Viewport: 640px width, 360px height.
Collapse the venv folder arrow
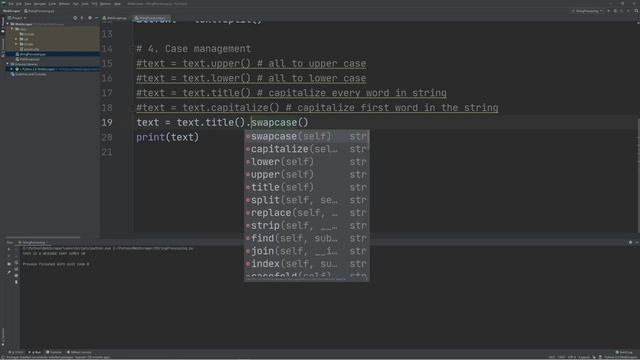pyautogui.click(x=12, y=29)
